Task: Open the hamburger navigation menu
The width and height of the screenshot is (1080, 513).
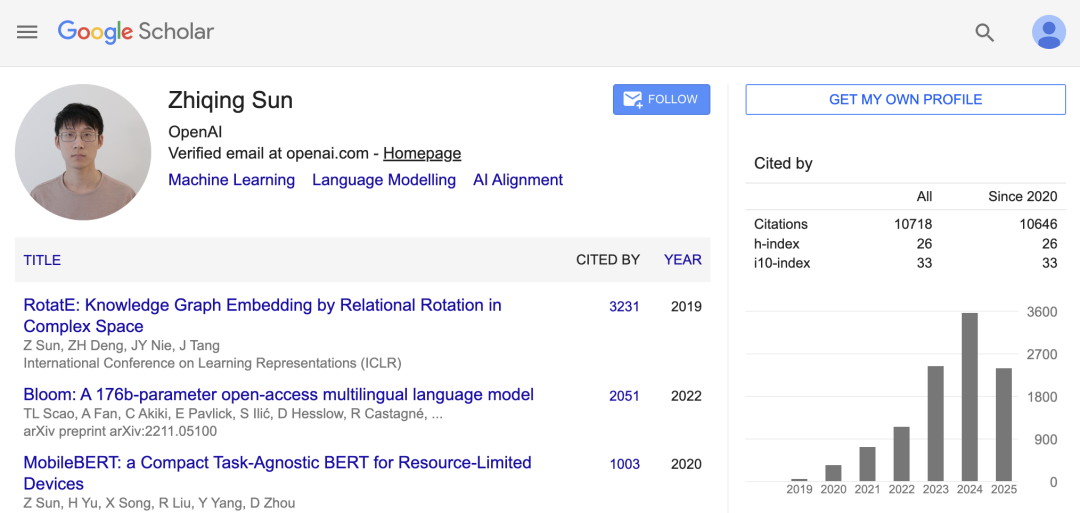Action: click(x=27, y=32)
